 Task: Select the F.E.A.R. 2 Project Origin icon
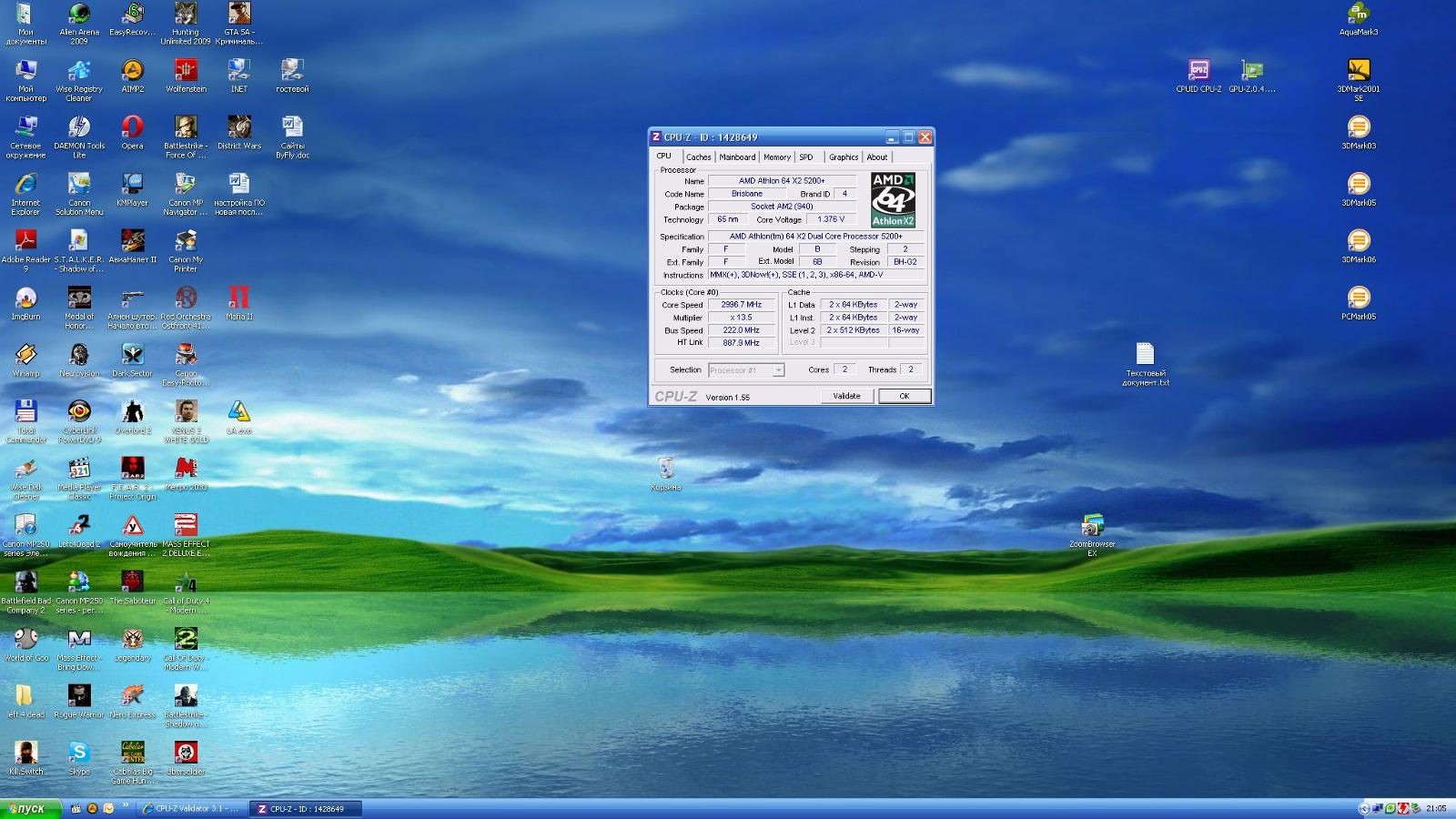pos(133,479)
